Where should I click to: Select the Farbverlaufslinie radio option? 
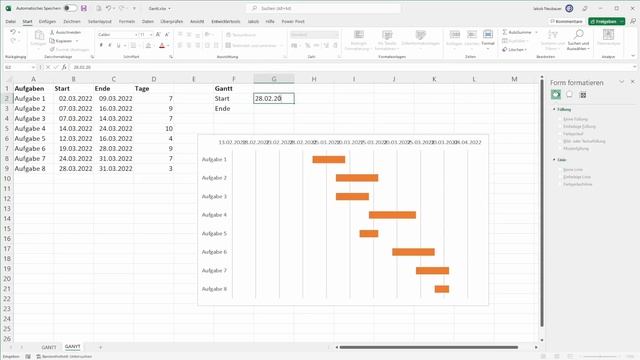[560, 184]
